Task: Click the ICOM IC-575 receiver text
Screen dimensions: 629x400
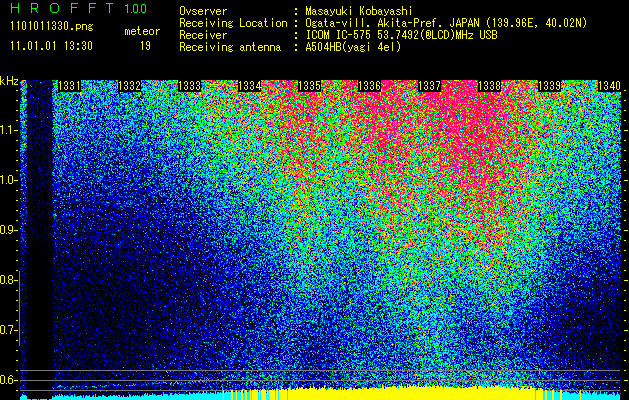Action: click(401, 35)
